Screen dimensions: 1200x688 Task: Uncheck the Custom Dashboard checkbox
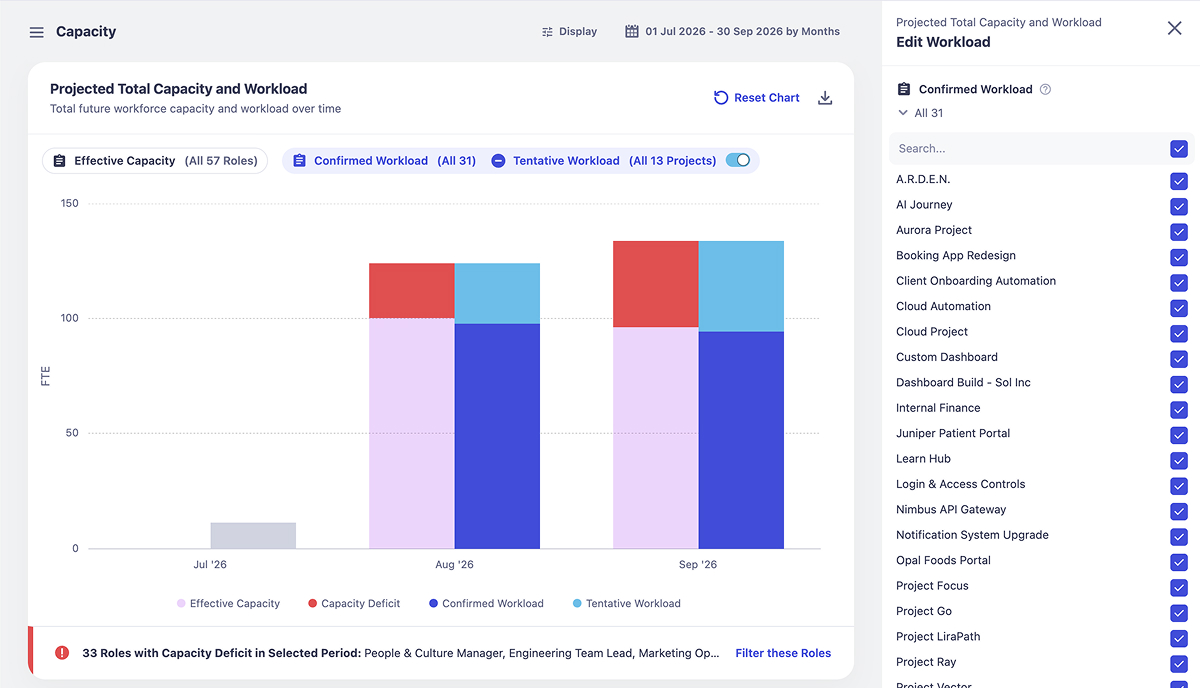1179,359
